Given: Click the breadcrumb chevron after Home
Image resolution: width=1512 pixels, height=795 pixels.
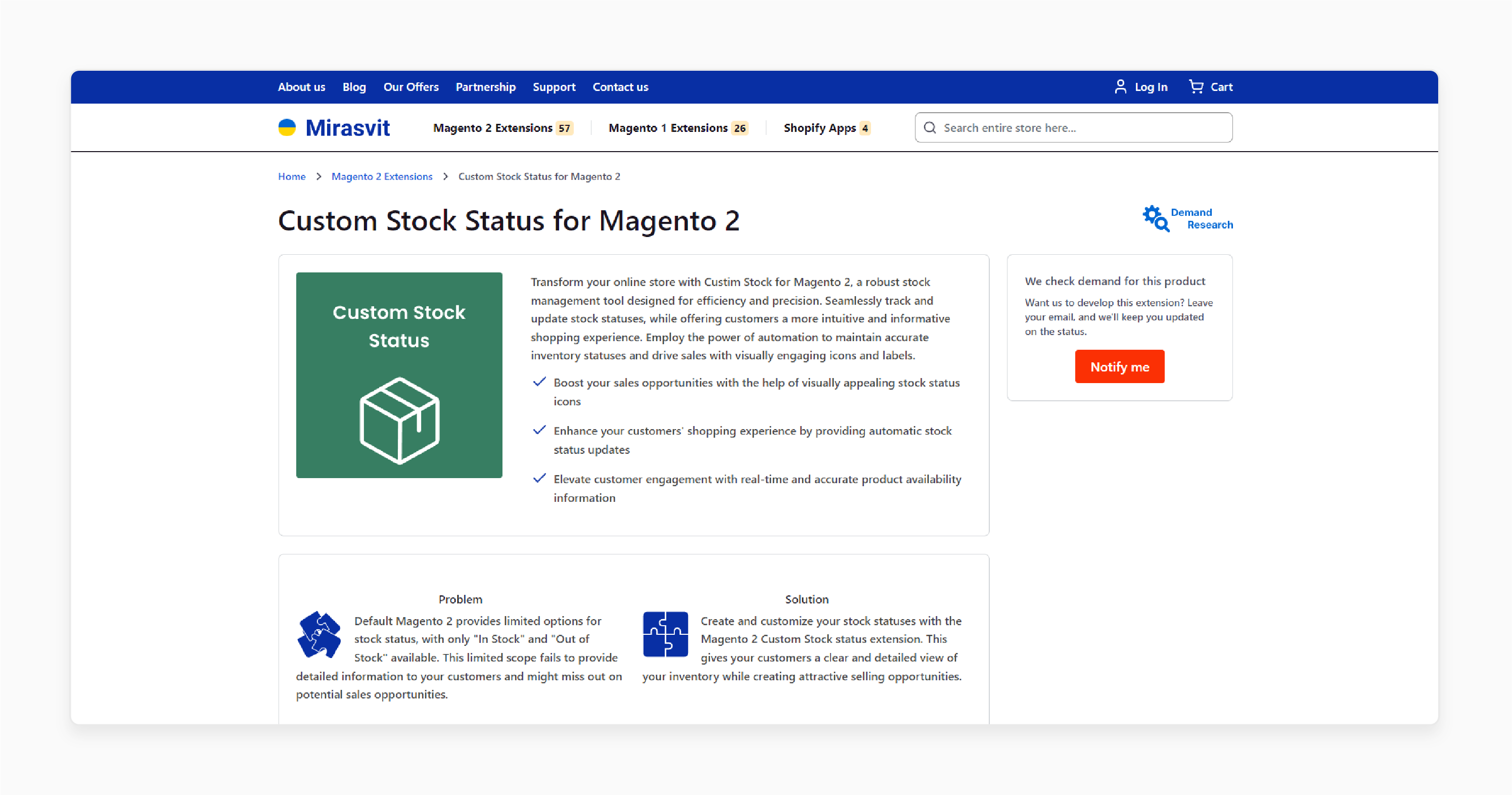Looking at the screenshot, I should 318,176.
